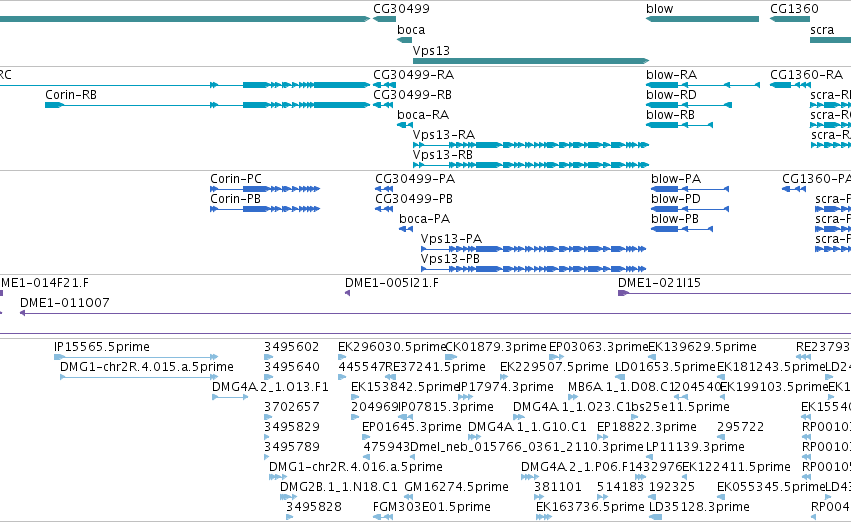This screenshot has height=522, width=851.
Task: Click the CG30499-RA transcript label
Action: (x=414, y=75)
